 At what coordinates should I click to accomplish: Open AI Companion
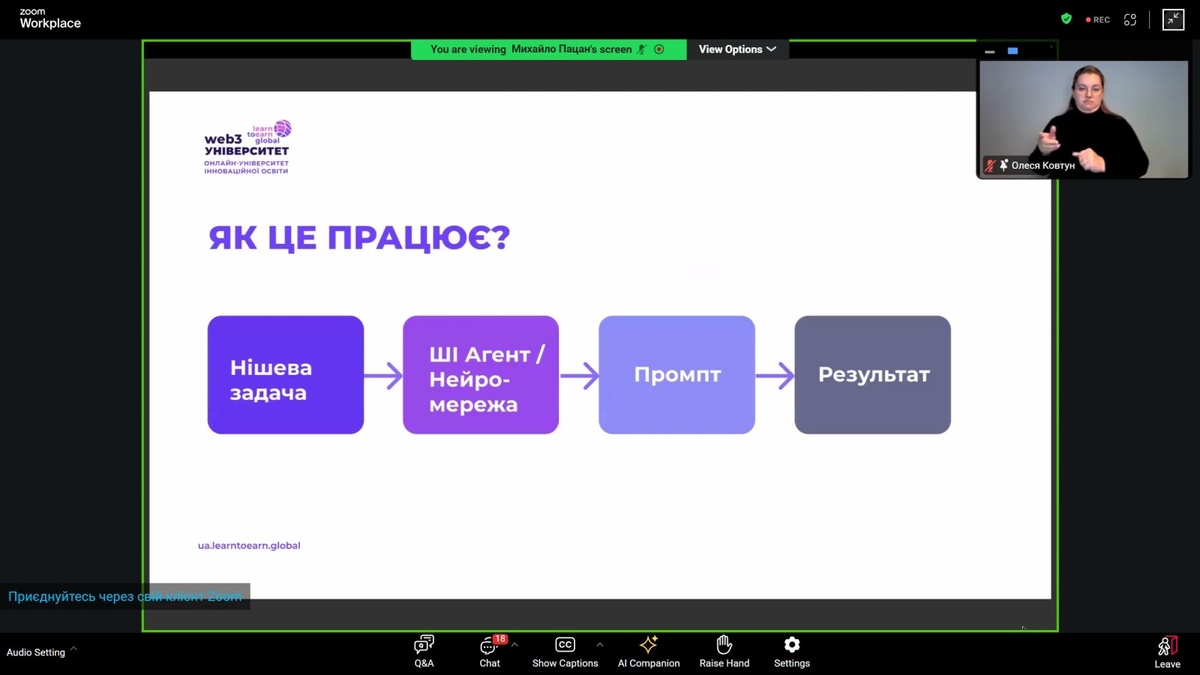[x=648, y=651]
